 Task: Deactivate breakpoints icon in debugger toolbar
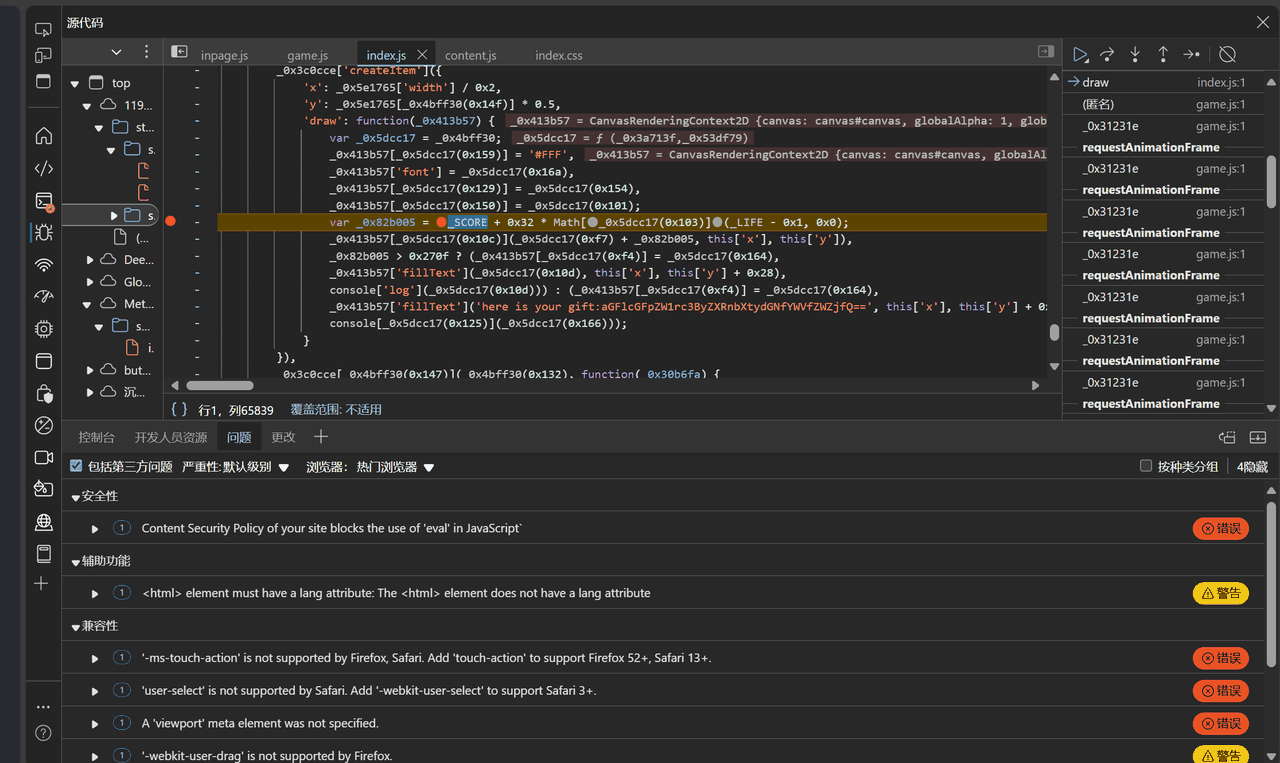pyautogui.click(x=1228, y=55)
